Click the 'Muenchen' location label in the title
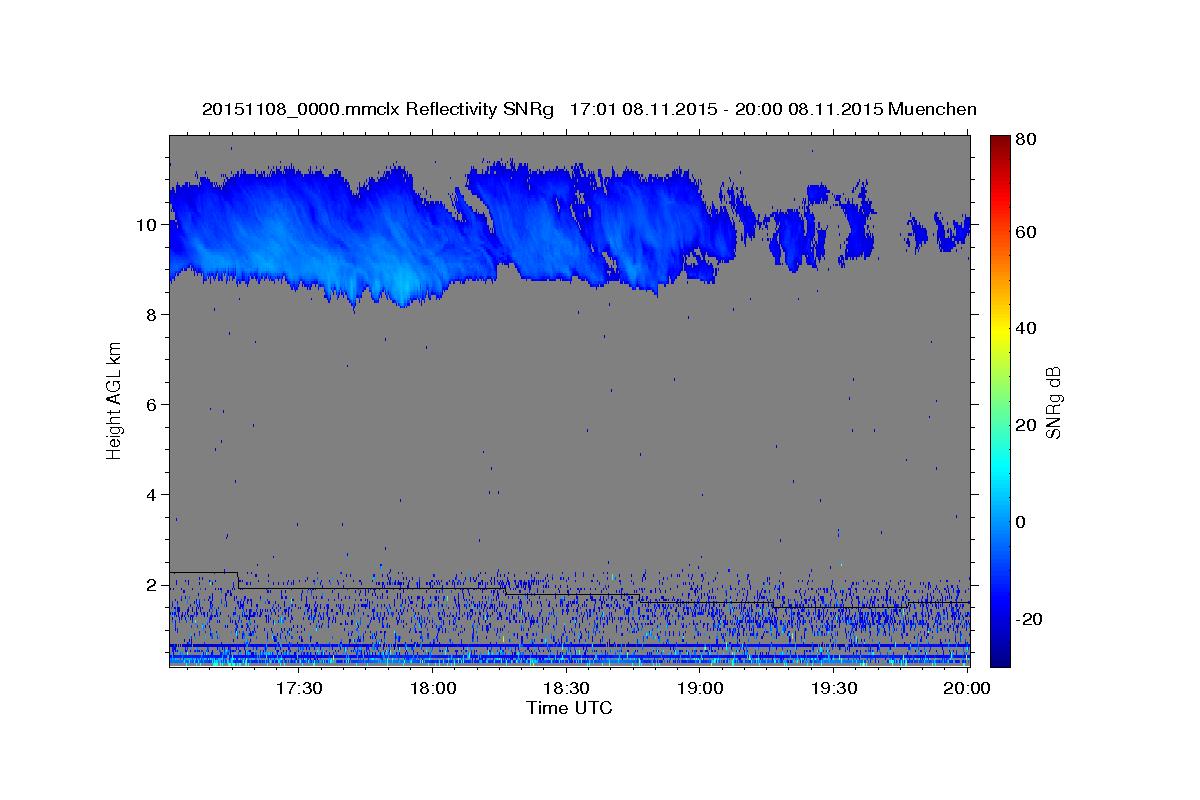1200x800 pixels. coord(932,109)
